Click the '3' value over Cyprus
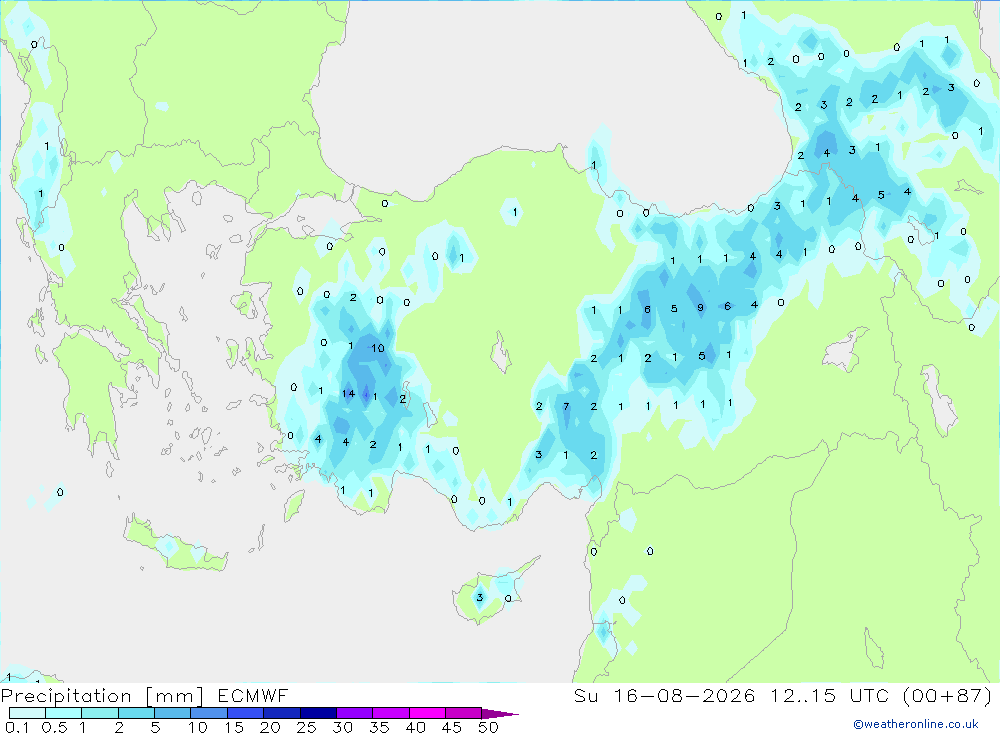The image size is (1000, 733). (x=480, y=598)
